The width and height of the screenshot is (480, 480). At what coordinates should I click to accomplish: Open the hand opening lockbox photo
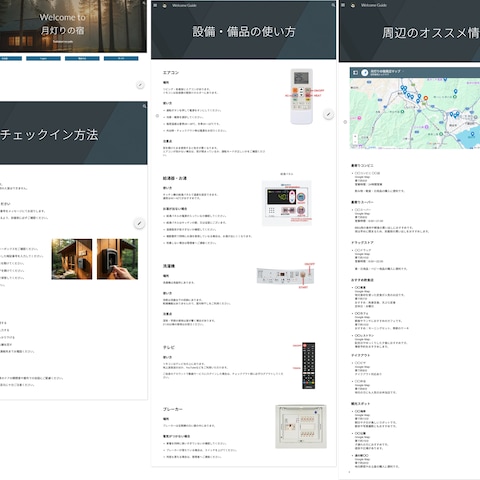117,259
